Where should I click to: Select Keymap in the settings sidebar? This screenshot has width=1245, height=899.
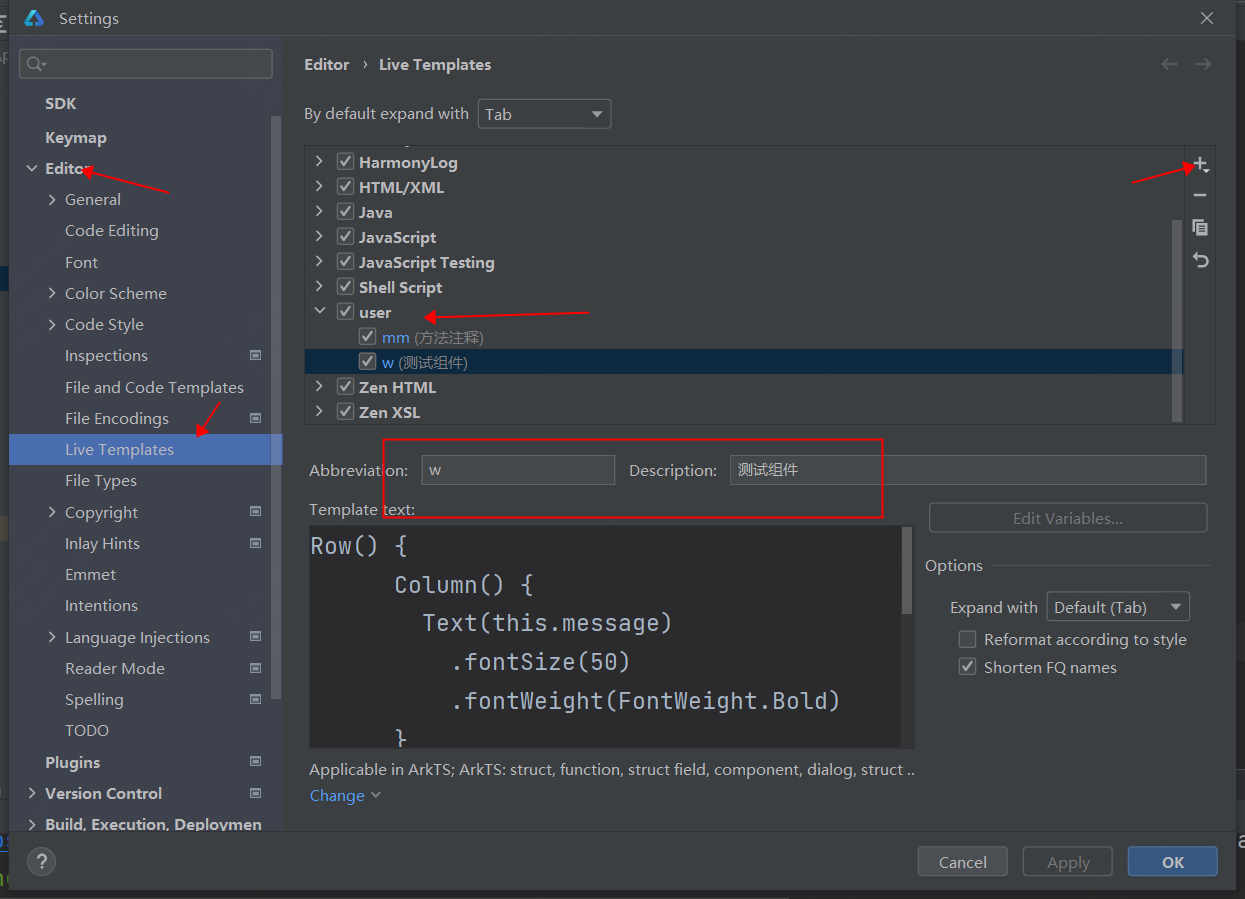(x=76, y=138)
